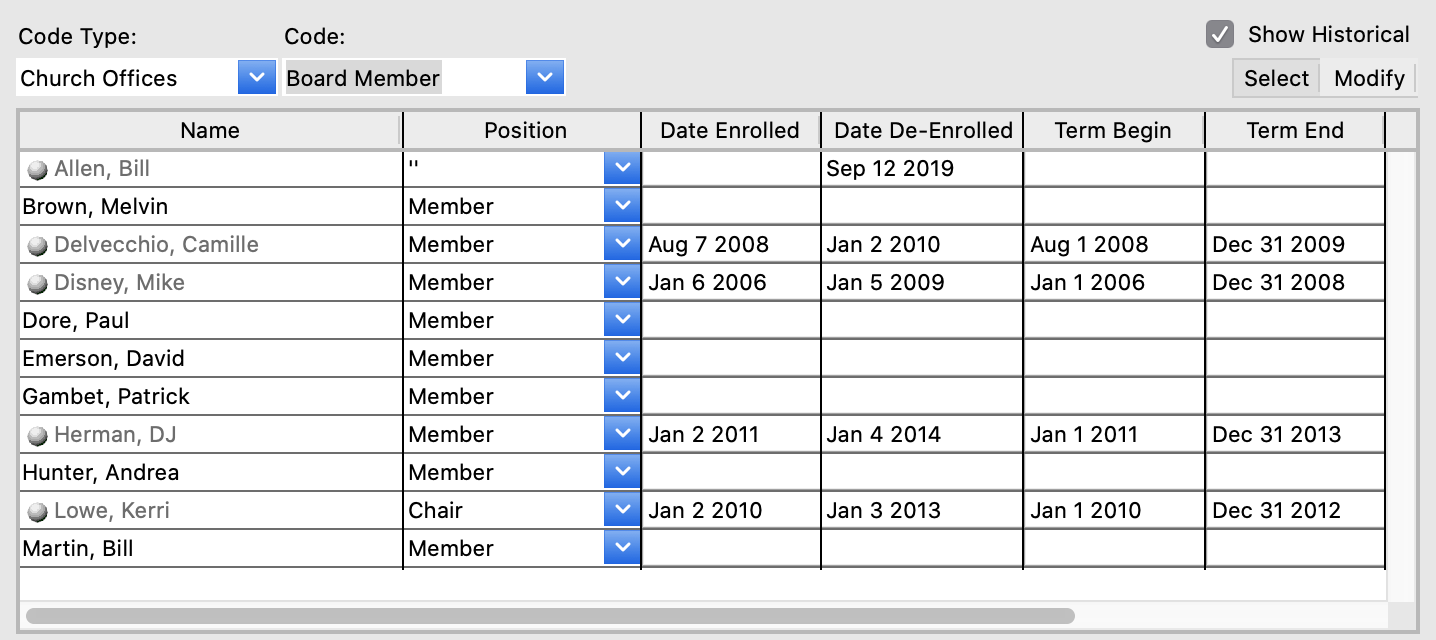Screen dimensions: 1436x640
Task: Switch to Modify mode
Action: (x=1368, y=78)
